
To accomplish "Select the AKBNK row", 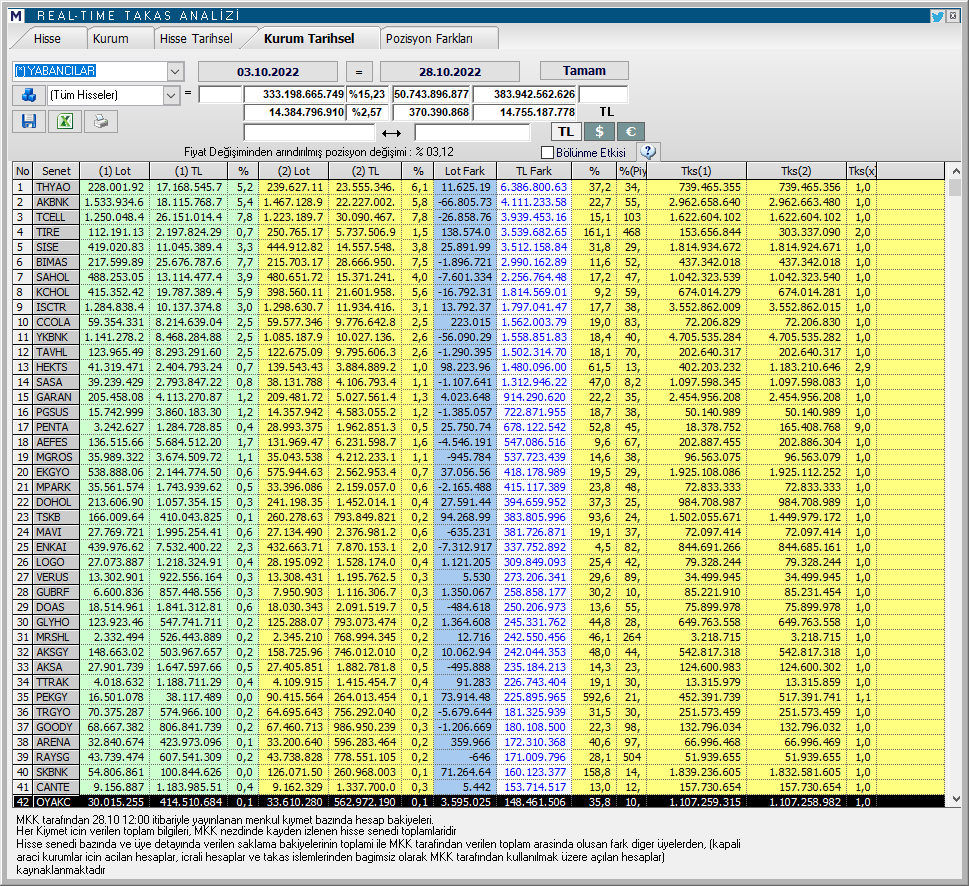I will coord(478,202).
